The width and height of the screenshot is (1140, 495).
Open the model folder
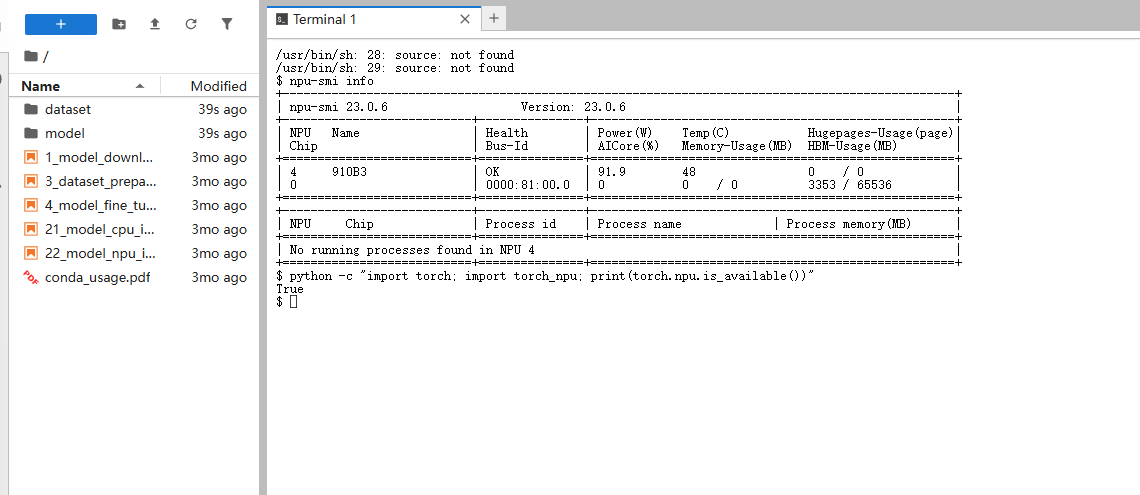click(x=135, y=134)
